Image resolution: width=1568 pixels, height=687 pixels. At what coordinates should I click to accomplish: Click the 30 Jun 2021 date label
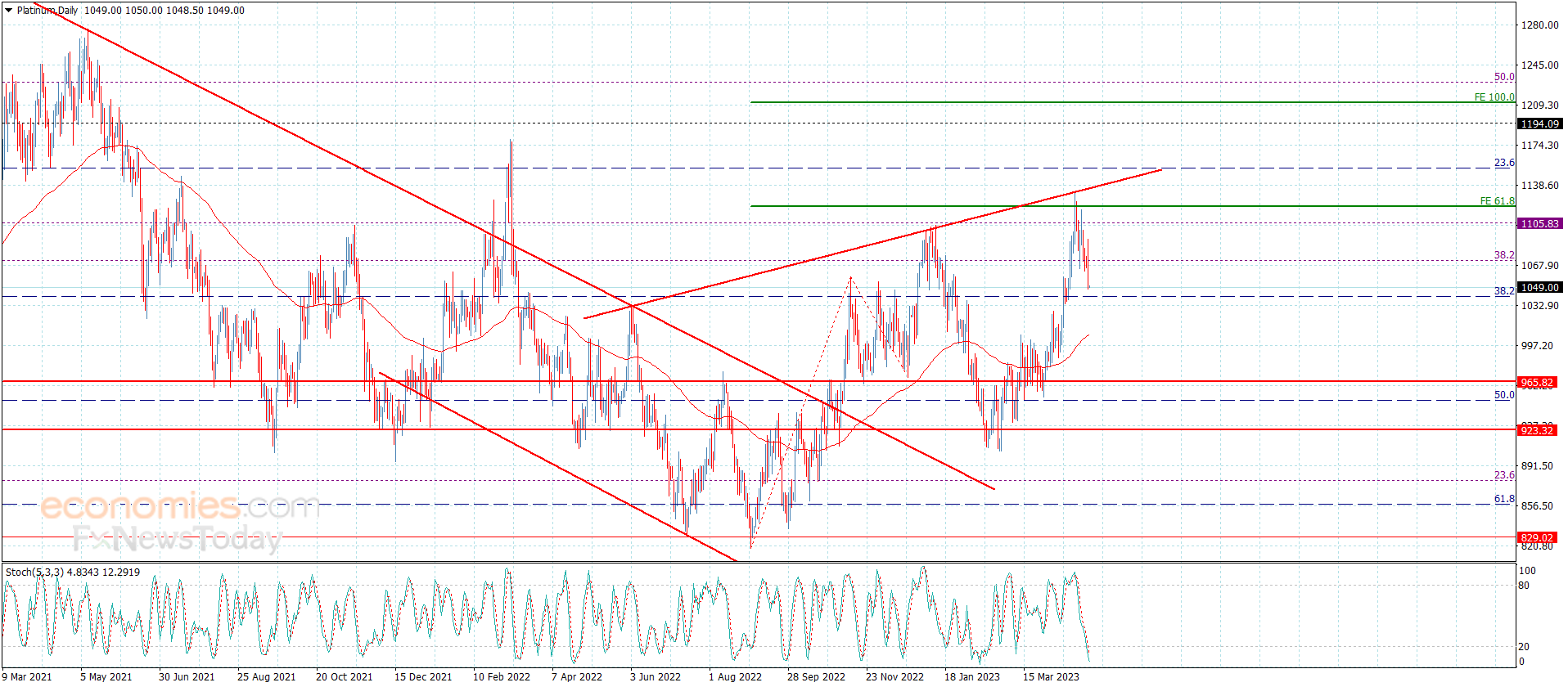186,676
